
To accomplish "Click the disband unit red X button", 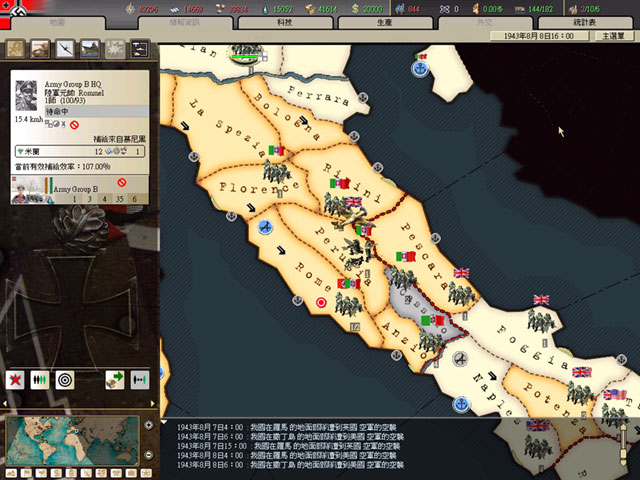I will (15, 380).
